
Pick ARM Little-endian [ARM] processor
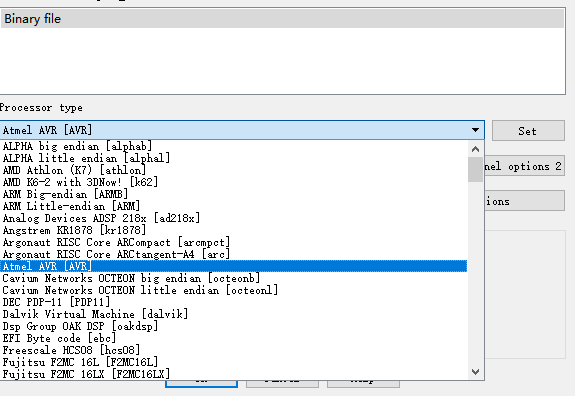pyautogui.click(x=234, y=206)
